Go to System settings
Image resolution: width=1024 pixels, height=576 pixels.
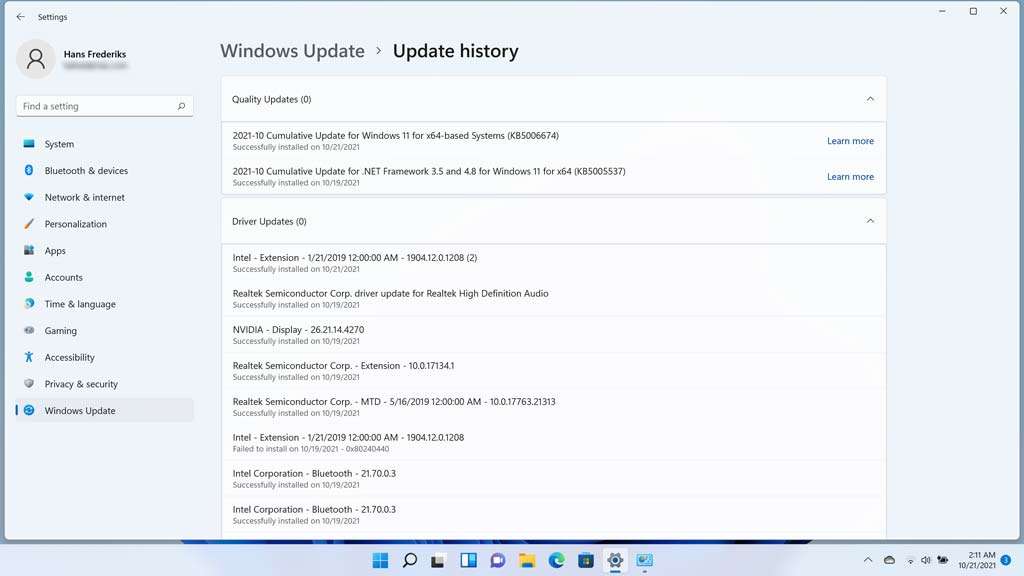104,144
